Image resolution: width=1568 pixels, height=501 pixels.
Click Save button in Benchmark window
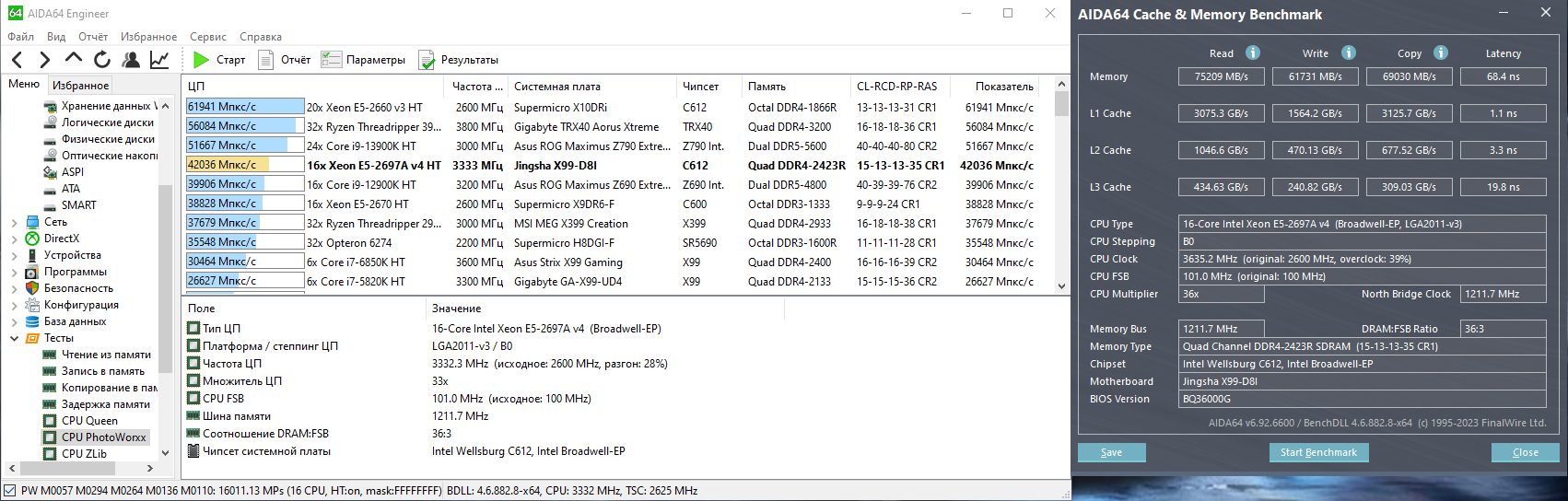coord(1112,452)
